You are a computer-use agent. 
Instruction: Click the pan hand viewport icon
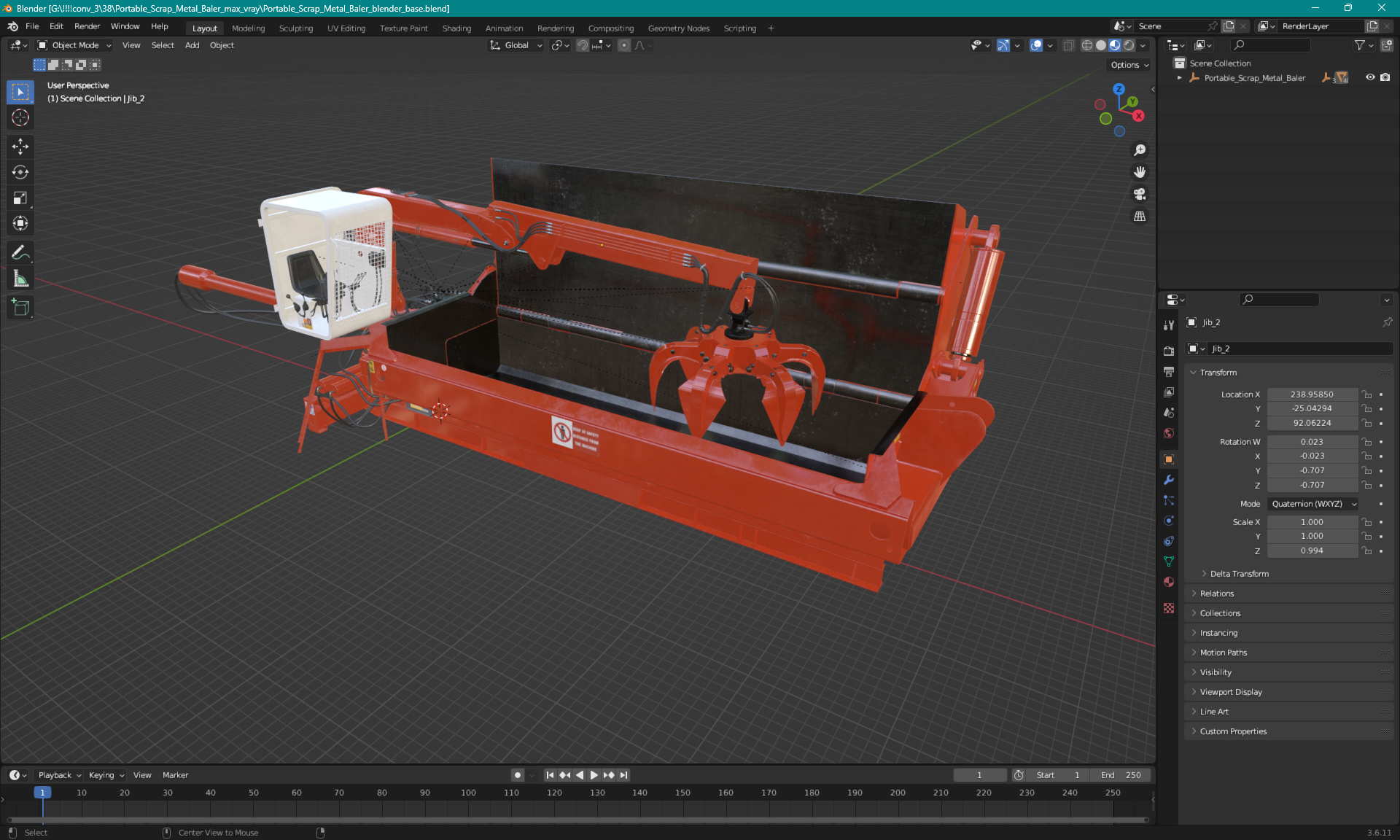(1140, 172)
